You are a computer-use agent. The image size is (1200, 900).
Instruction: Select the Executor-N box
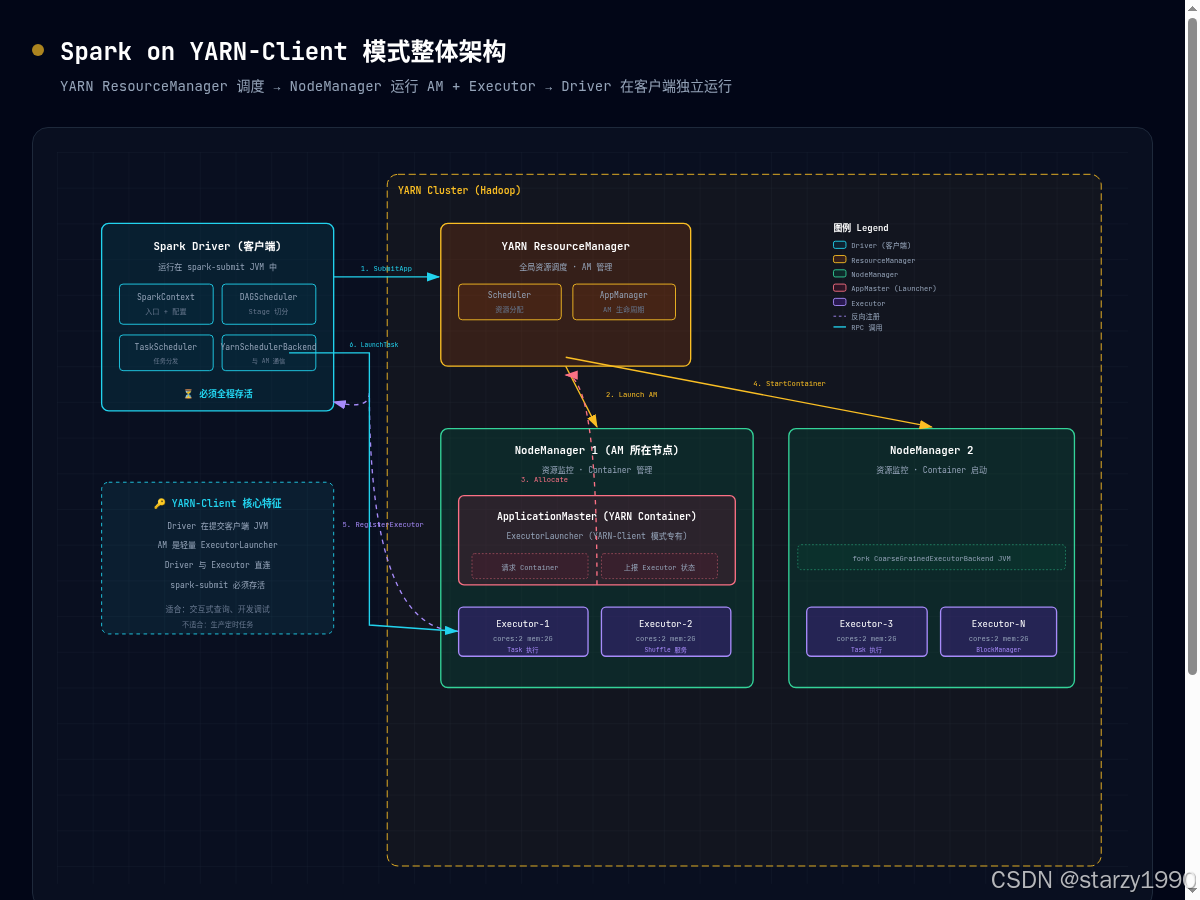tap(998, 632)
